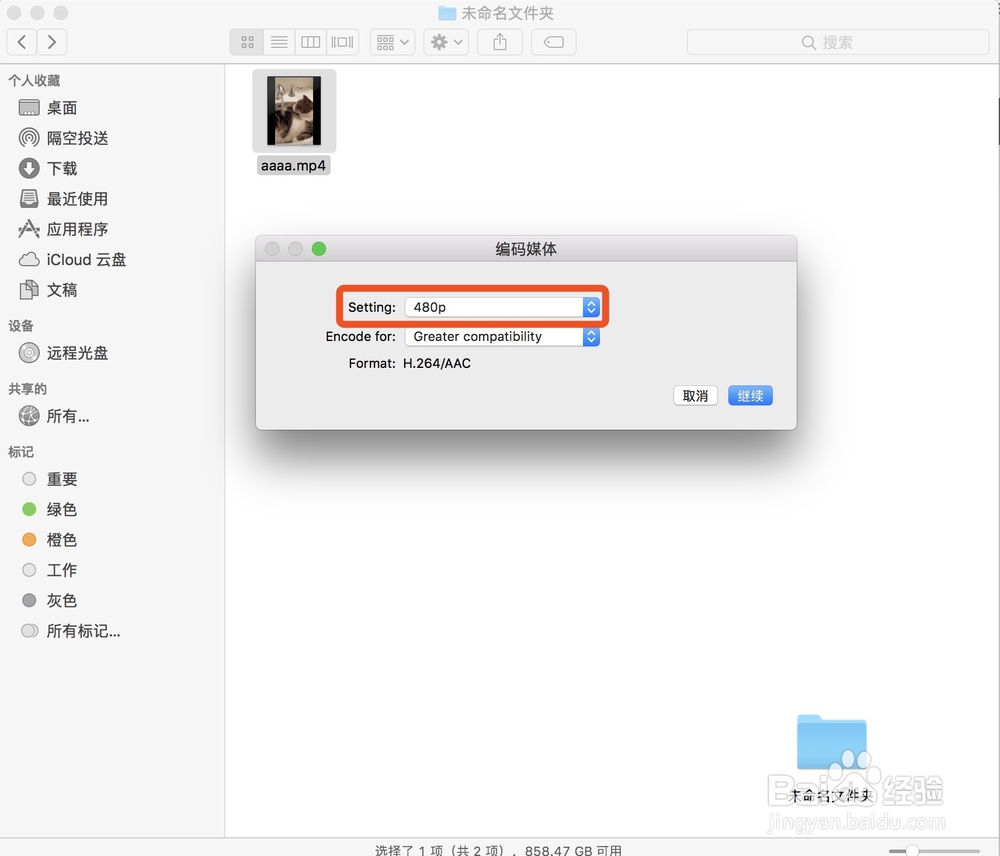This screenshot has width=1000, height=856.
Task: Select the aaaa.mp4 video thumbnail
Action: point(292,110)
